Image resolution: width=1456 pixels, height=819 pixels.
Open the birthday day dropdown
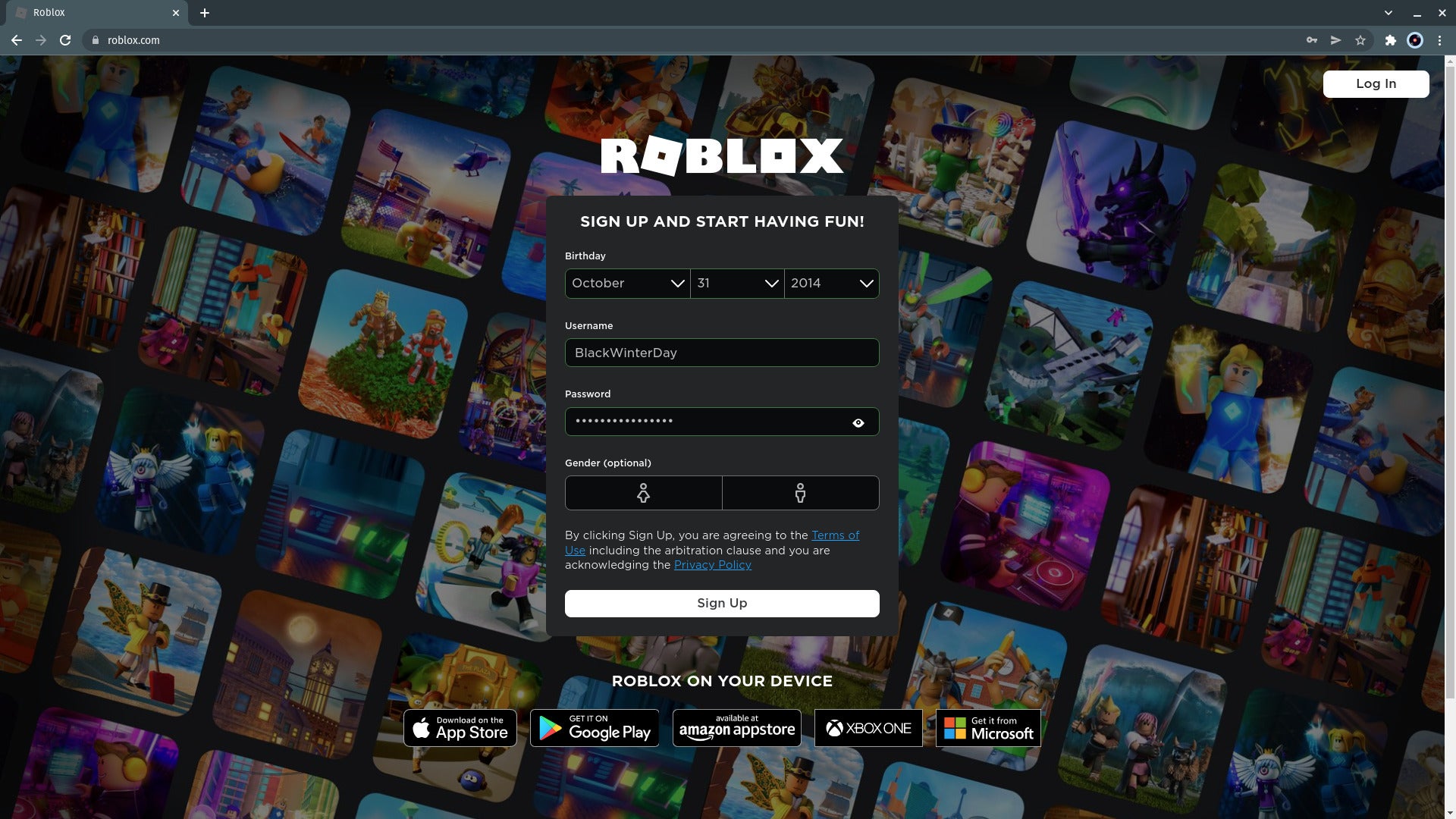737,284
